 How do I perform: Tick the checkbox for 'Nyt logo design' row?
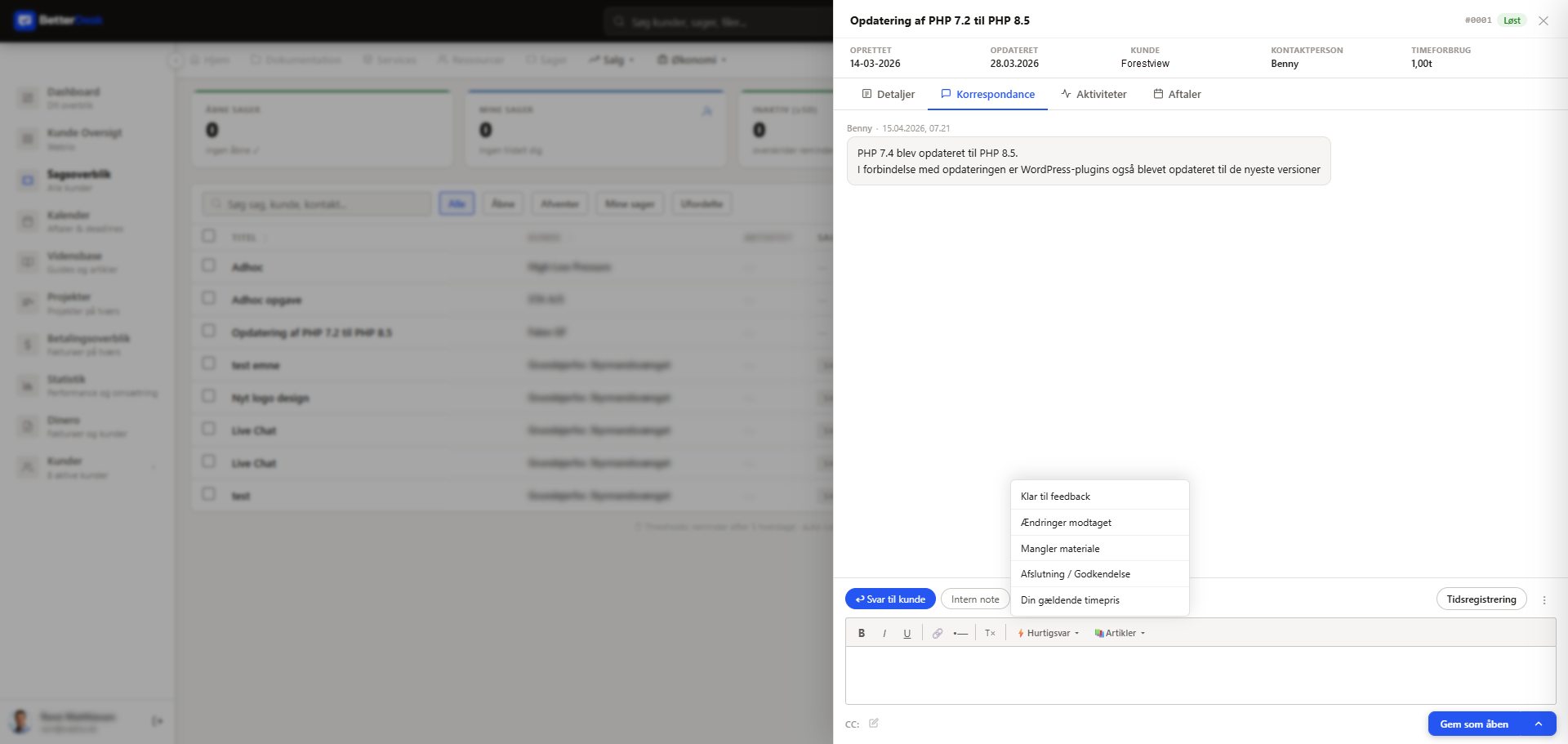tap(209, 396)
